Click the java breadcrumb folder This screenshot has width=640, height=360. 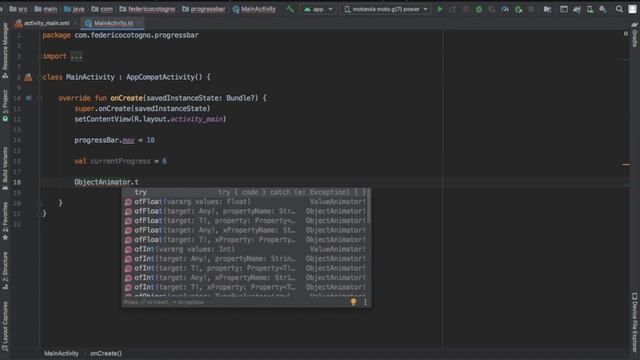click(74, 9)
